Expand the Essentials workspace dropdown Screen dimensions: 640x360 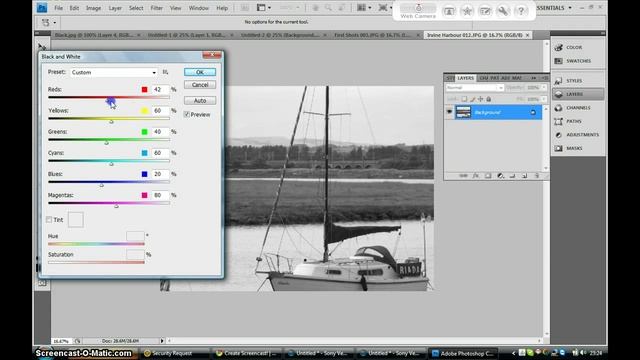pos(570,8)
